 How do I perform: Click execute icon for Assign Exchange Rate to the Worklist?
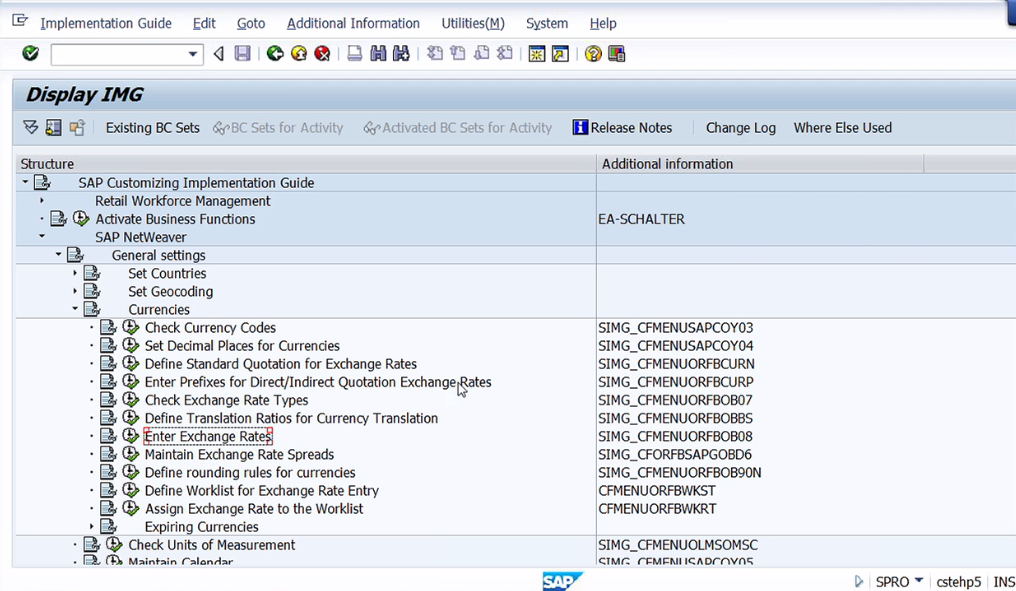pyautogui.click(x=130, y=509)
